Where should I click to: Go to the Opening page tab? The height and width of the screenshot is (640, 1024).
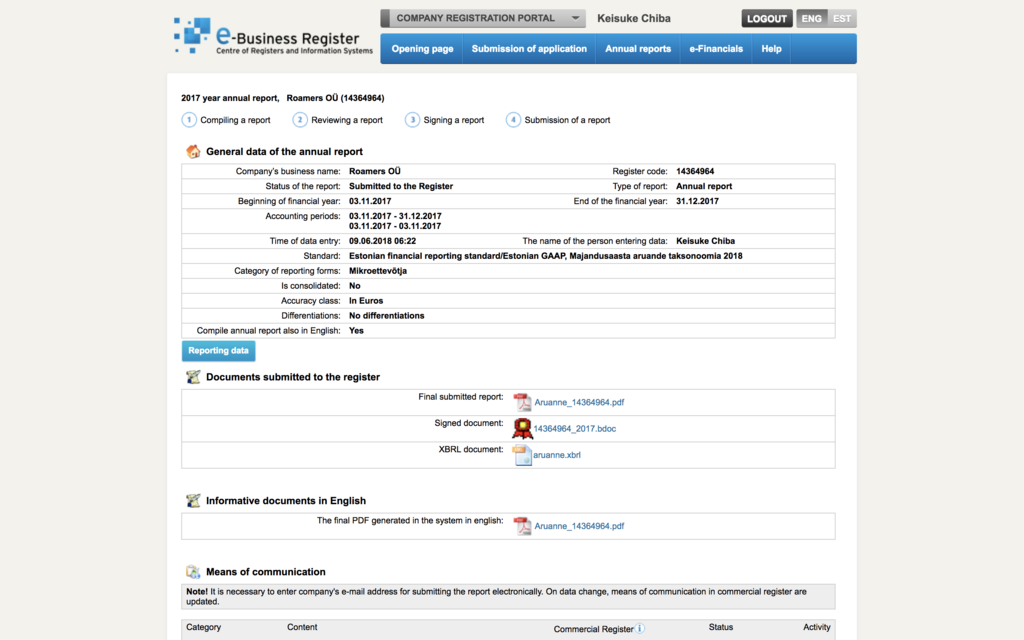point(422,49)
